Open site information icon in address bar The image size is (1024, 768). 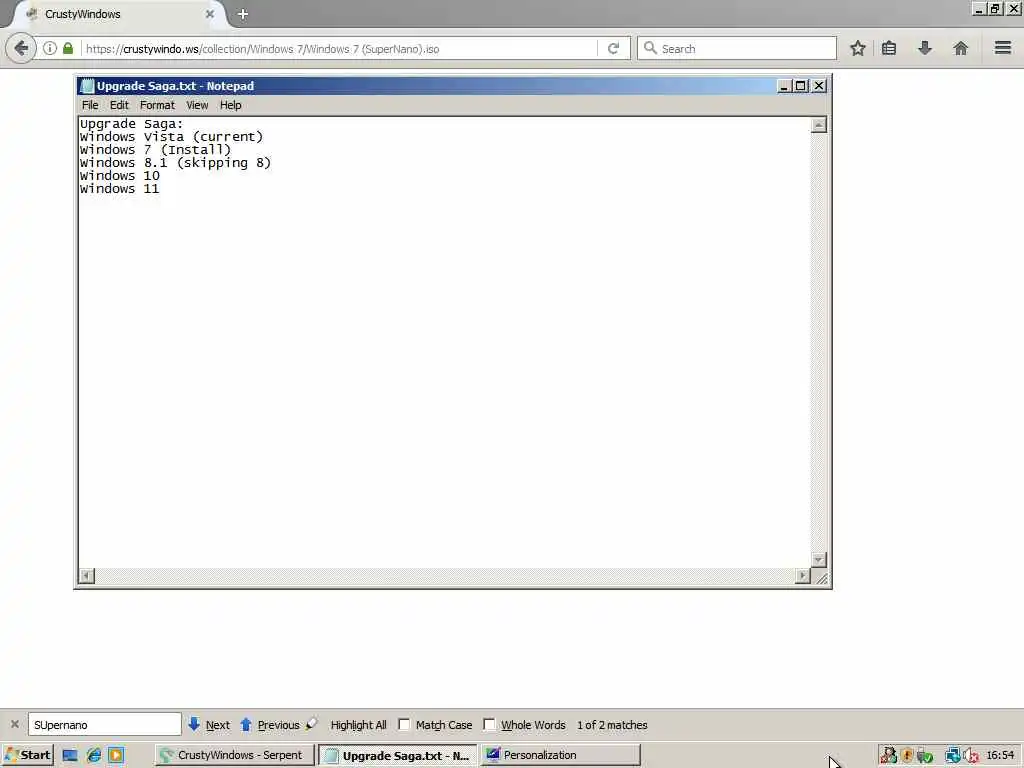[x=50, y=48]
